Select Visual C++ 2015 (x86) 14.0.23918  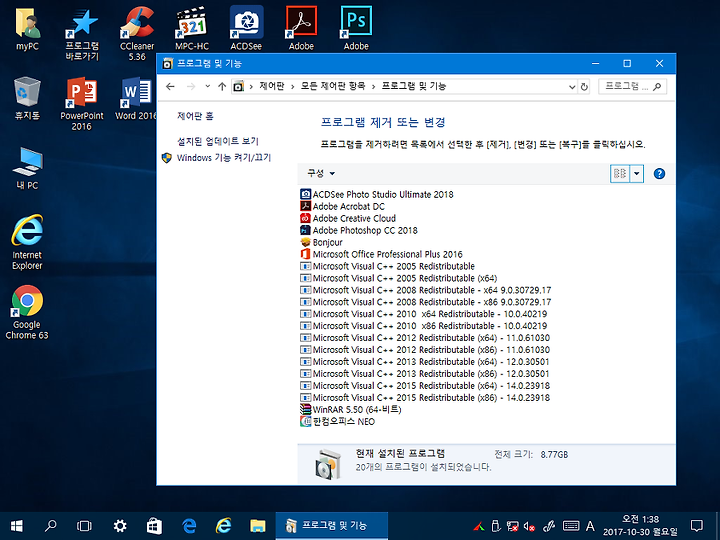(x=425, y=398)
